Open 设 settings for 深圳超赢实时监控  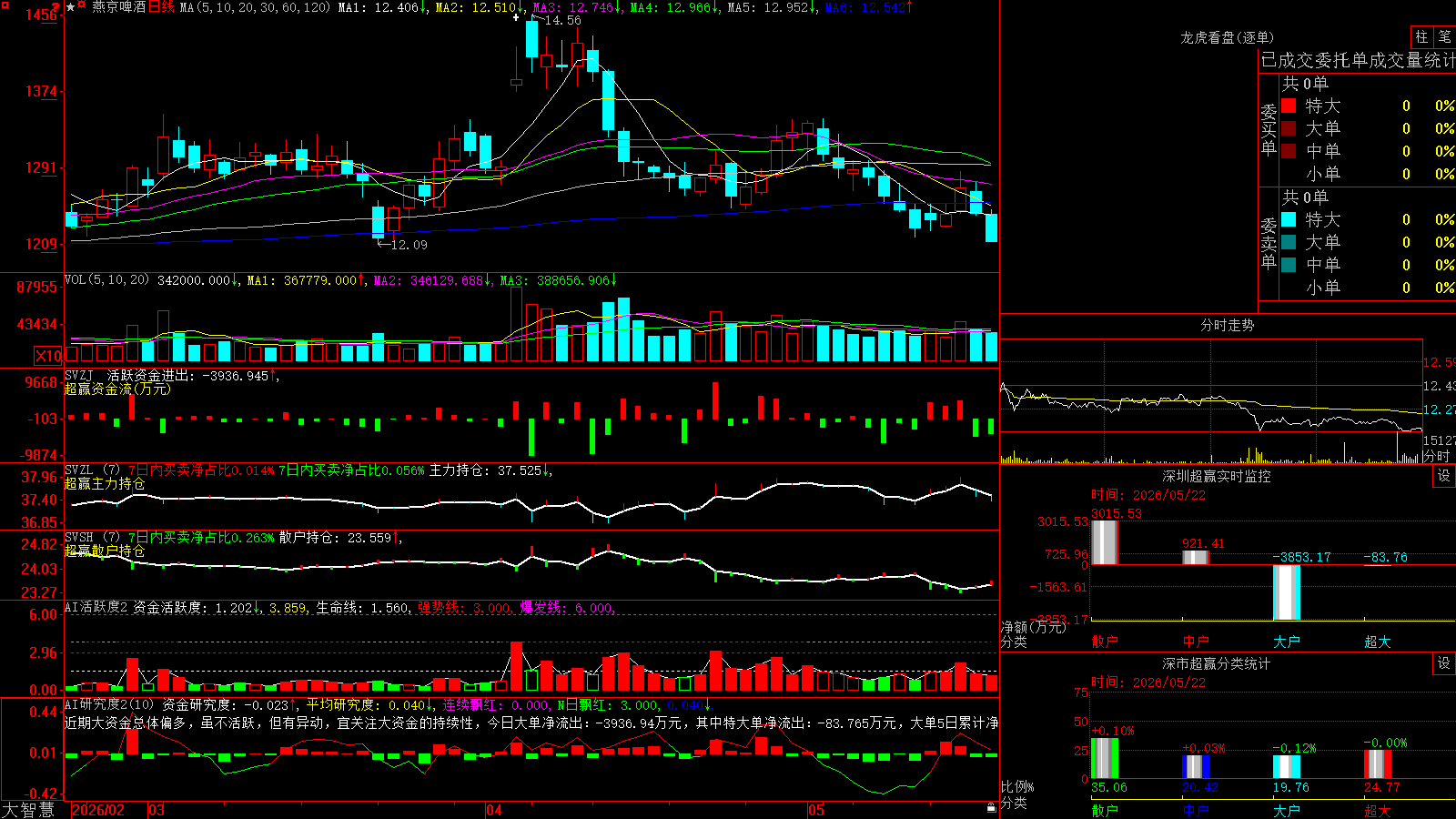[1444, 476]
